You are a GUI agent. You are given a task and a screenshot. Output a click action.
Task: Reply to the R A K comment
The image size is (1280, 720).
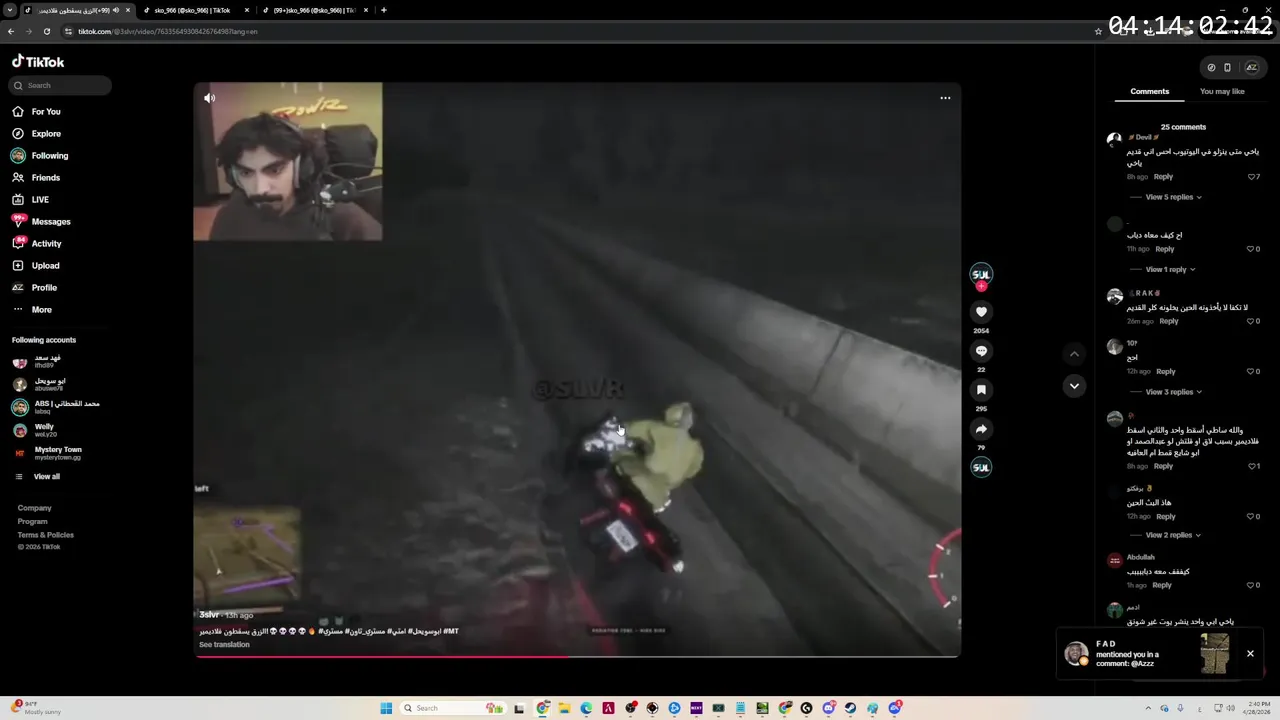(x=1169, y=321)
